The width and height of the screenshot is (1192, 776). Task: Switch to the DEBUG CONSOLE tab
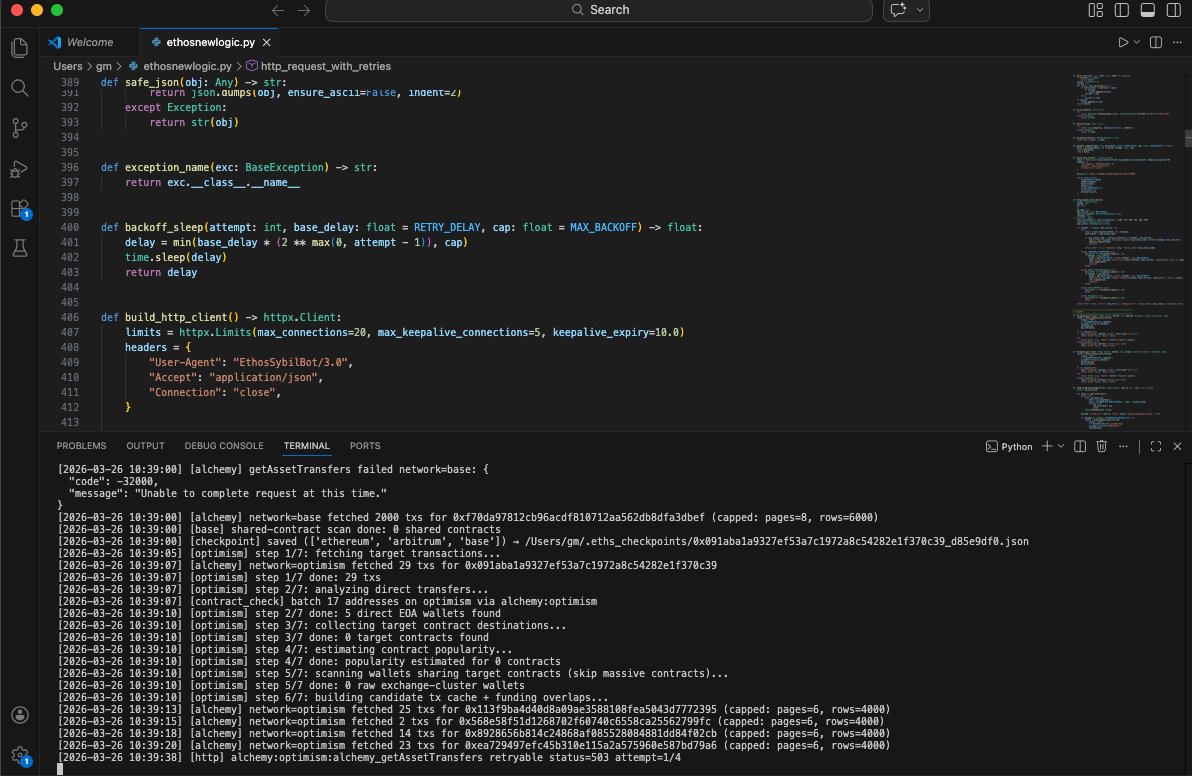coord(224,446)
